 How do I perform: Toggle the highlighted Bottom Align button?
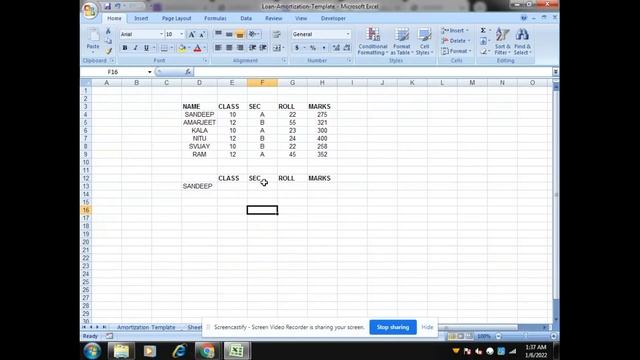(240, 34)
